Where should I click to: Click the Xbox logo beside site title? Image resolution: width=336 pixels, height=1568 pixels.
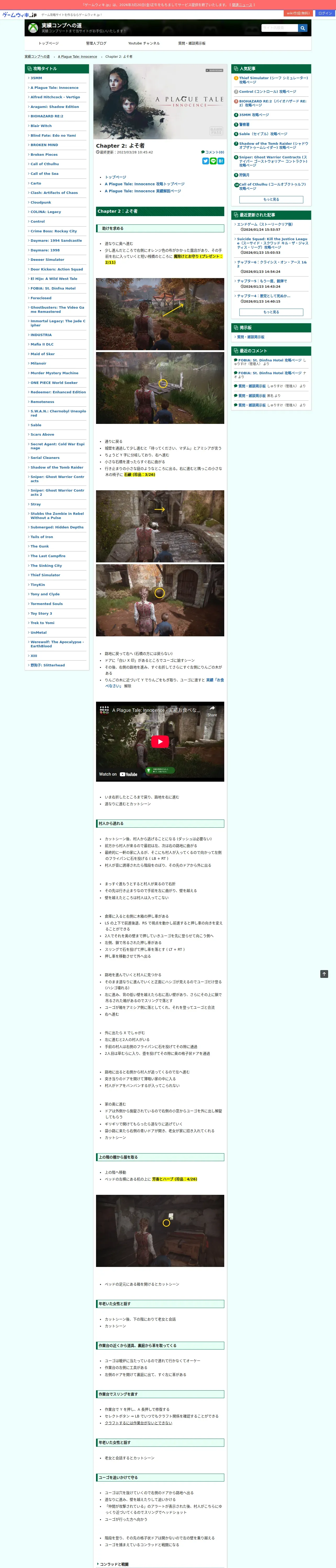coord(33,28)
